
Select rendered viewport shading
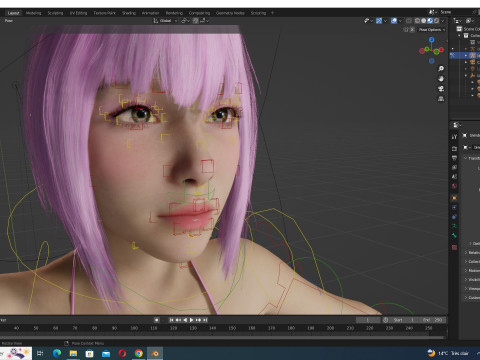coord(436,21)
